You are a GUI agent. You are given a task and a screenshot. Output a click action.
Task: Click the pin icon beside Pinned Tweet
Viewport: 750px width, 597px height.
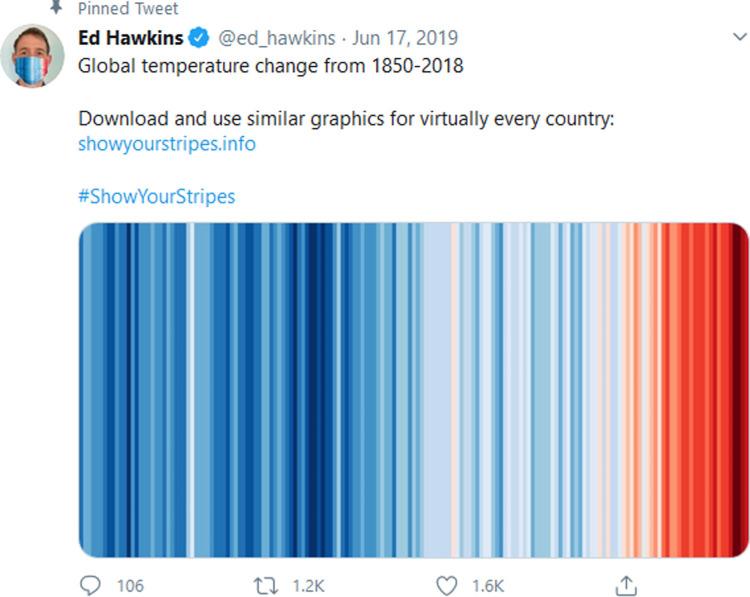55,6
